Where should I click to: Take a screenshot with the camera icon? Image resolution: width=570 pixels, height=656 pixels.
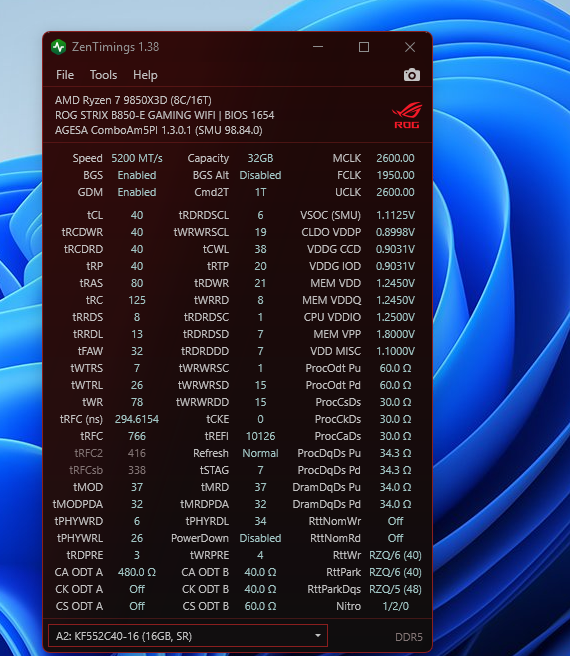point(411,75)
